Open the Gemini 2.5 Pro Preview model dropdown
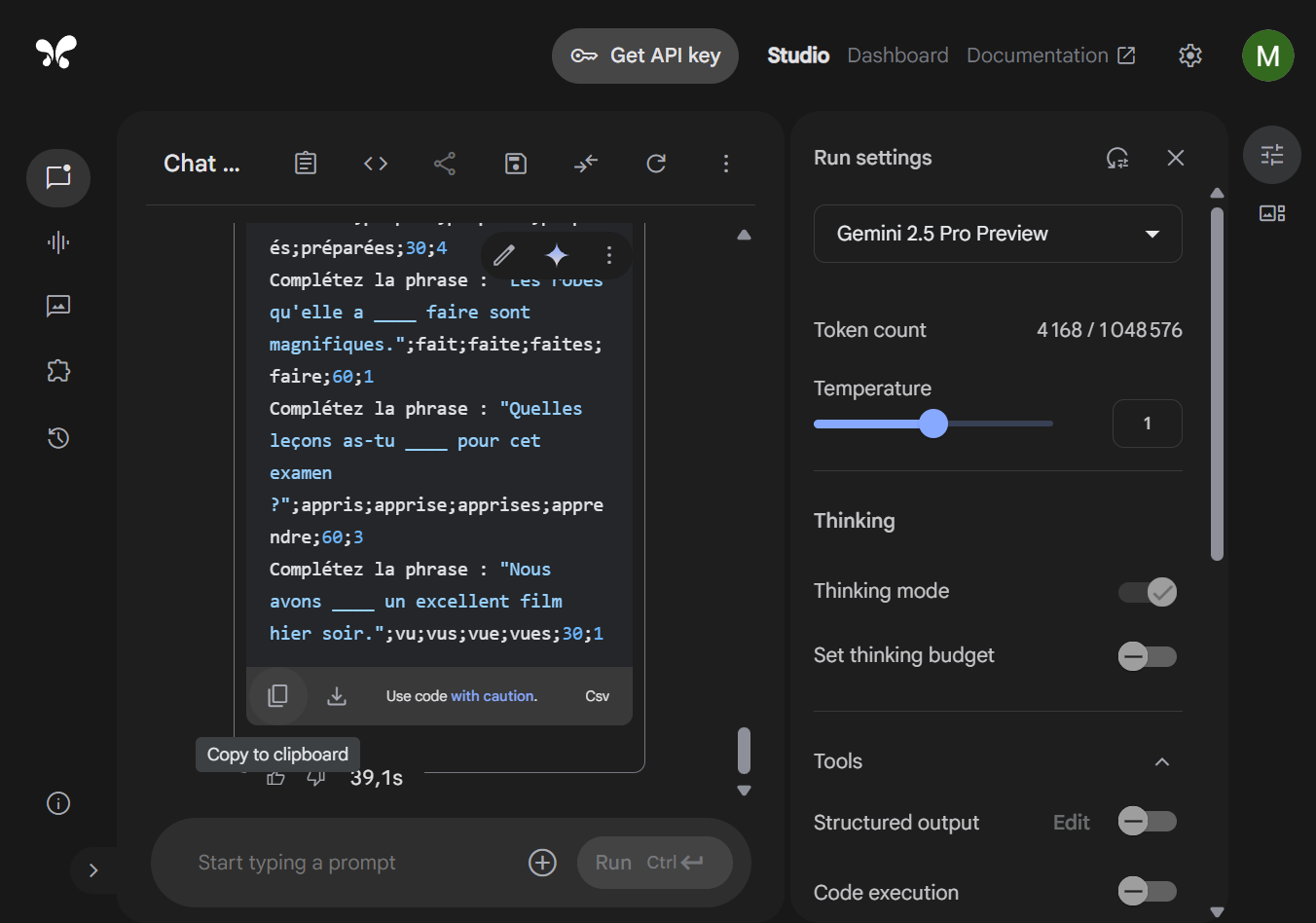This screenshot has width=1316, height=923. (x=998, y=234)
